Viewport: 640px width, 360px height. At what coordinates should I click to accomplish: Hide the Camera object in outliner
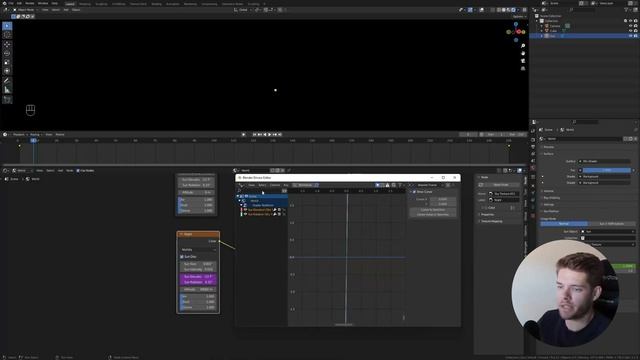point(631,26)
